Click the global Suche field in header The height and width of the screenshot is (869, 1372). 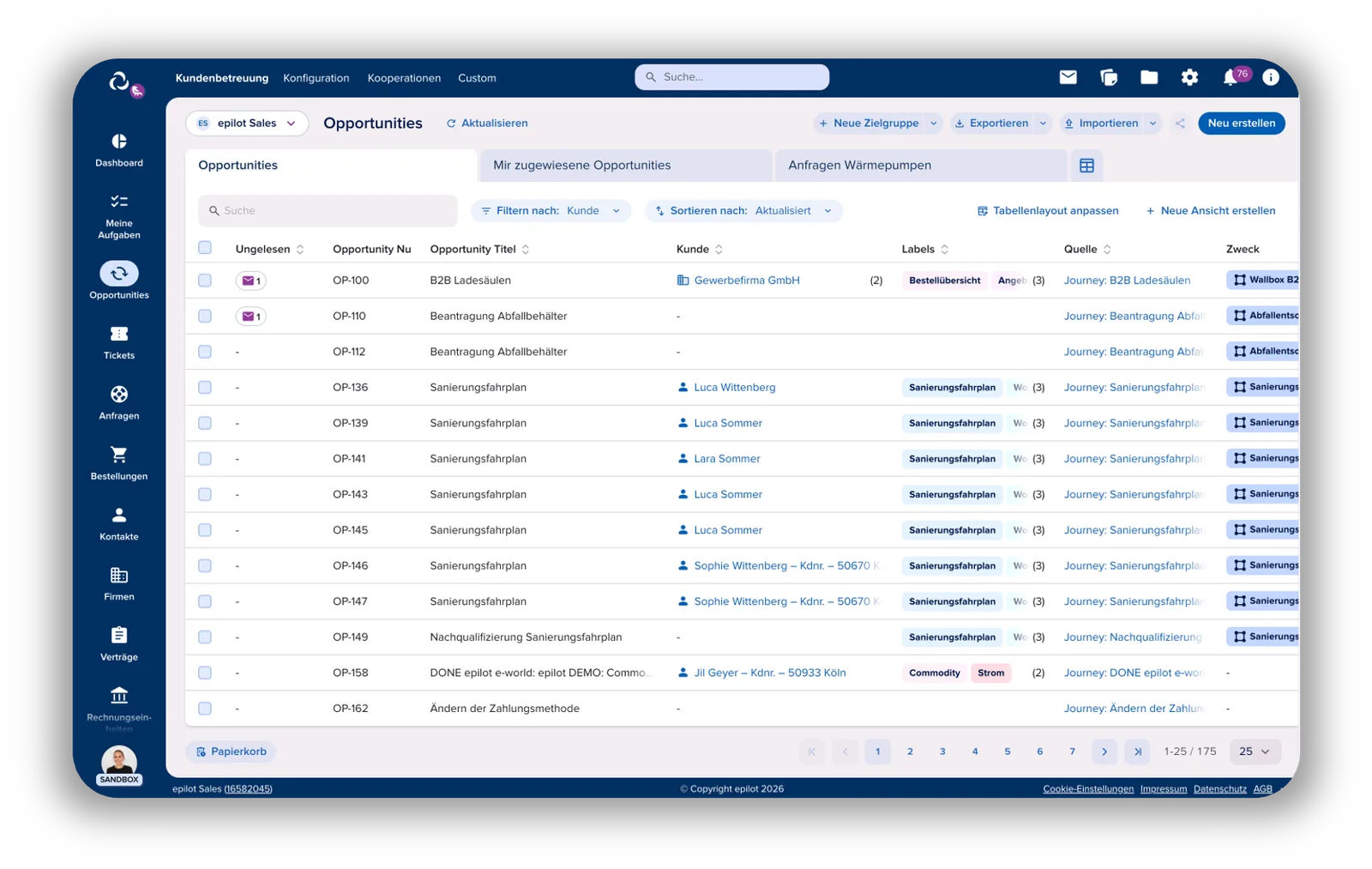[731, 77]
